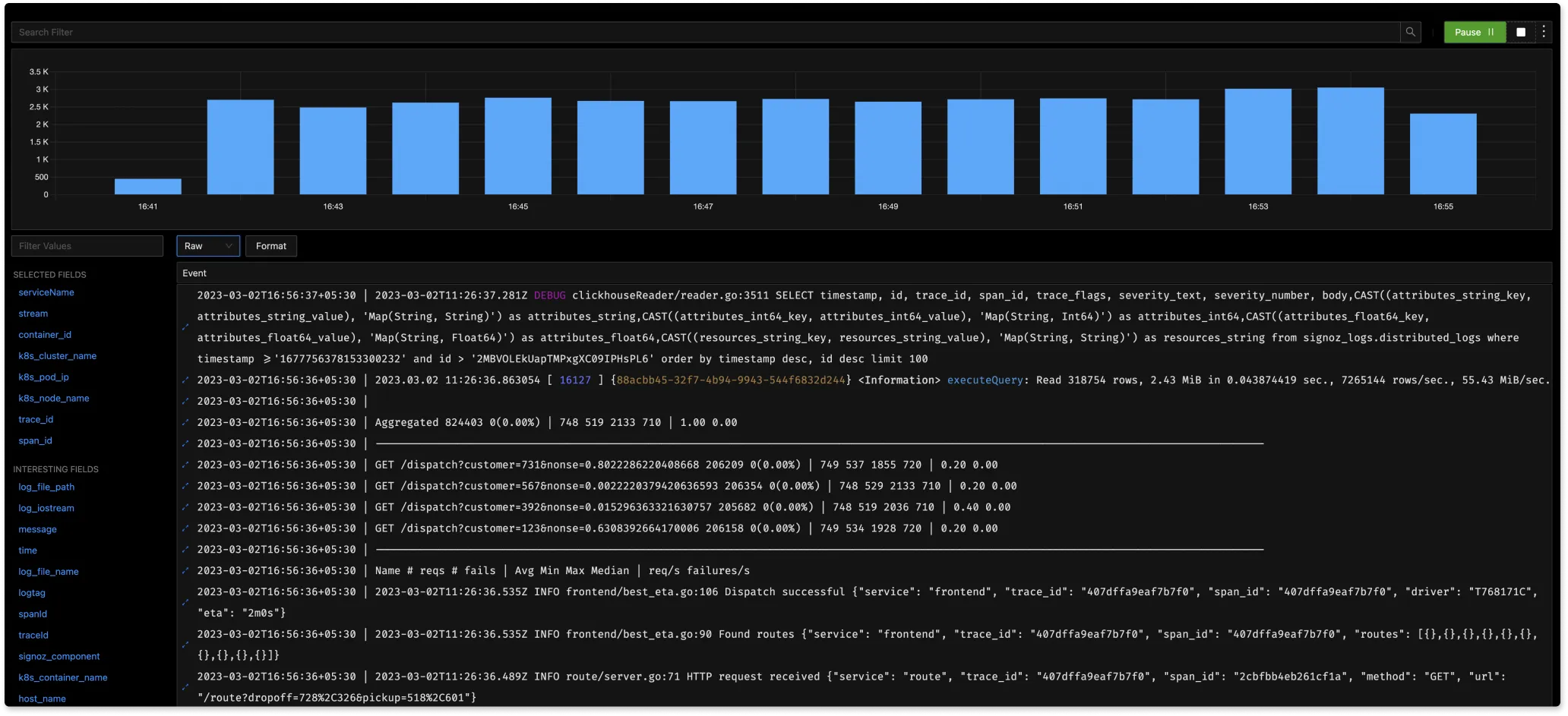The image size is (1568, 716).
Task: Expand the clickhouseReader DEBUG log entry
Action: pos(185,327)
